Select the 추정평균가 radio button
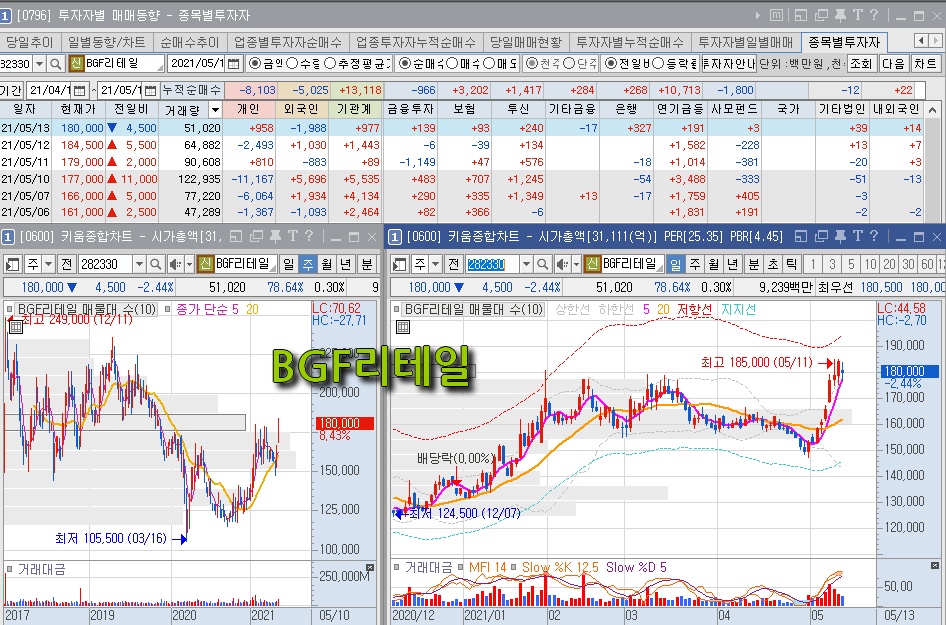Screen dimensions: 946x625 click(x=329, y=63)
